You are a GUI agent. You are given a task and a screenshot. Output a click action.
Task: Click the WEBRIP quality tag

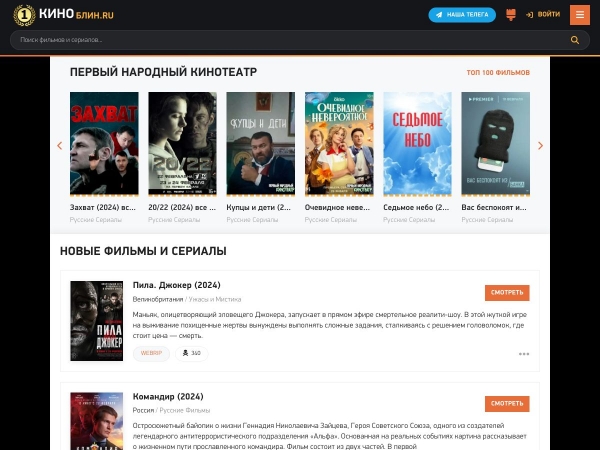tap(151, 353)
